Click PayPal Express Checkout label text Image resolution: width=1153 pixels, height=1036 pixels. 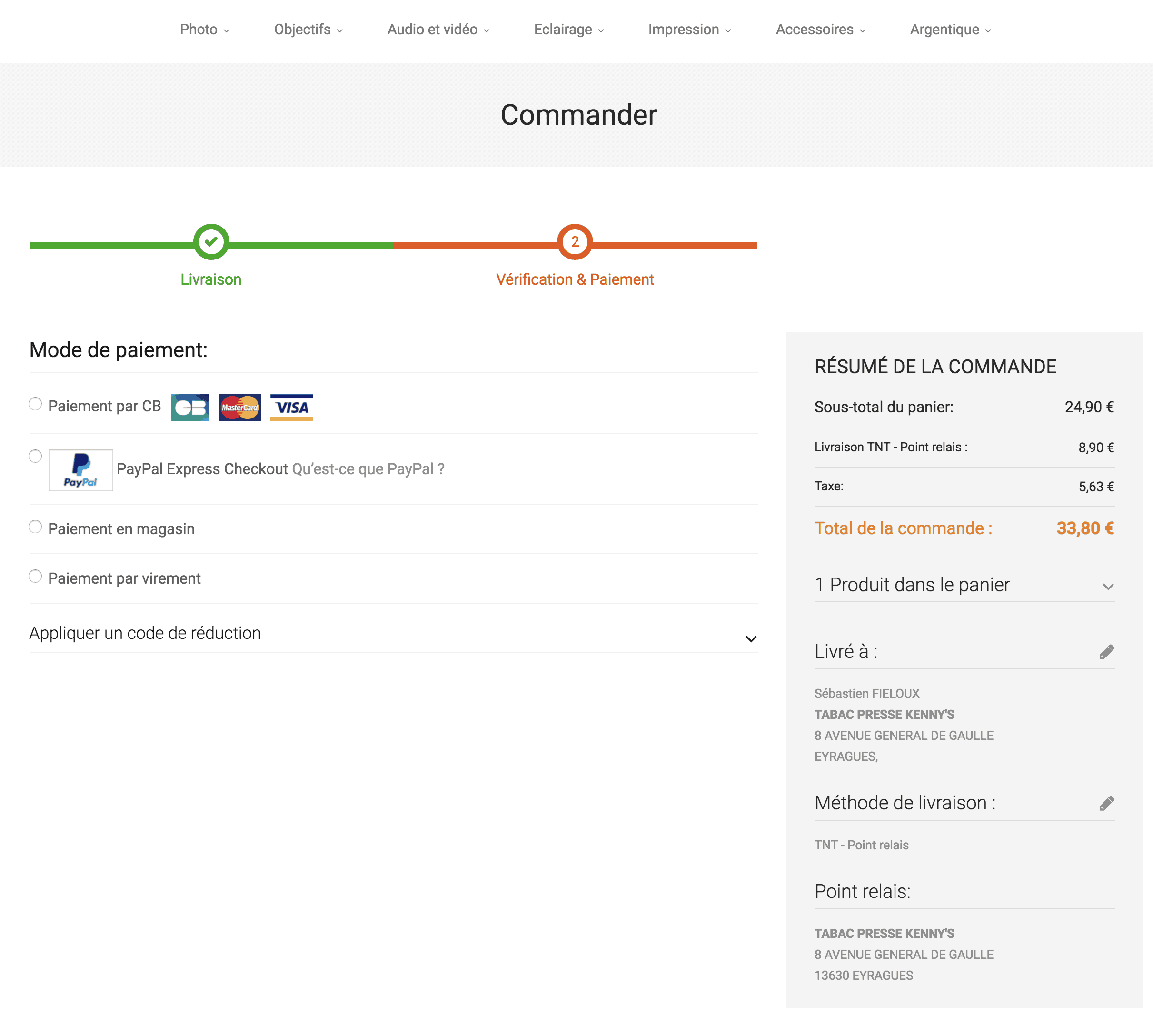202,469
